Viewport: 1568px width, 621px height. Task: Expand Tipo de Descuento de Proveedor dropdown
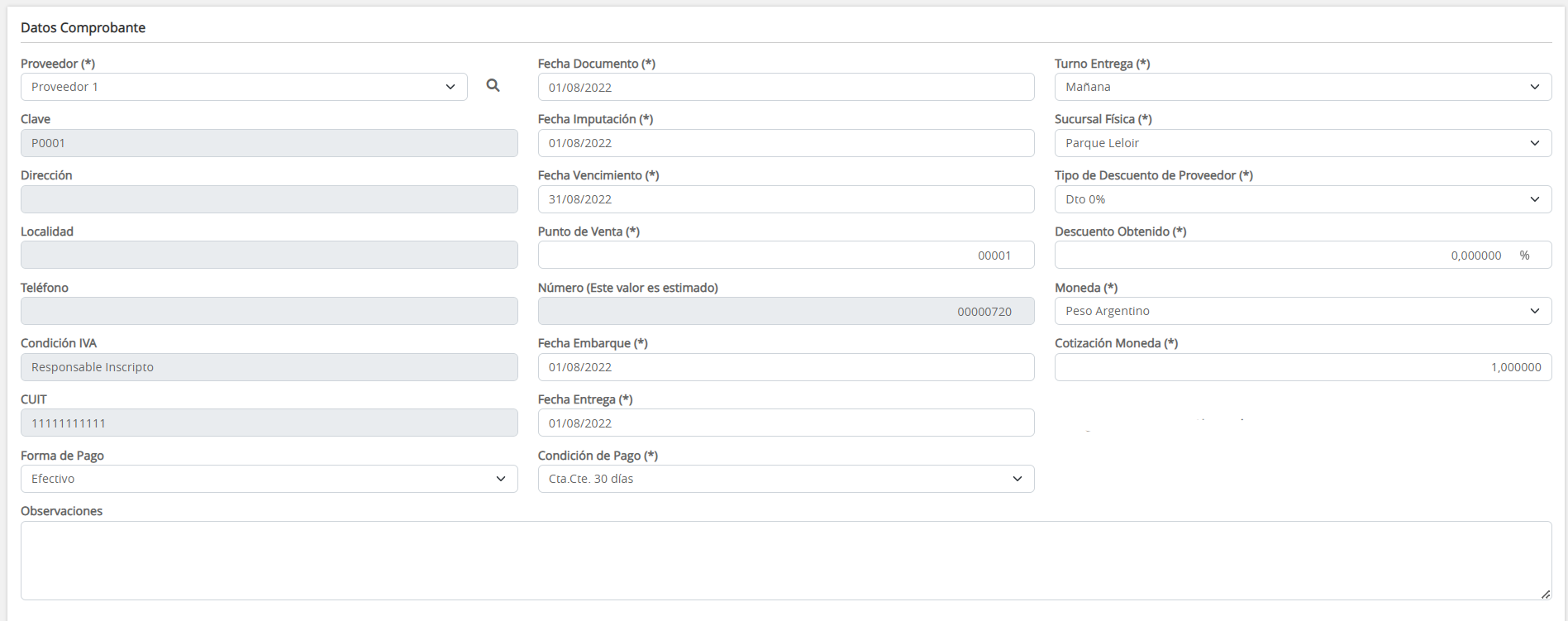pos(1303,199)
